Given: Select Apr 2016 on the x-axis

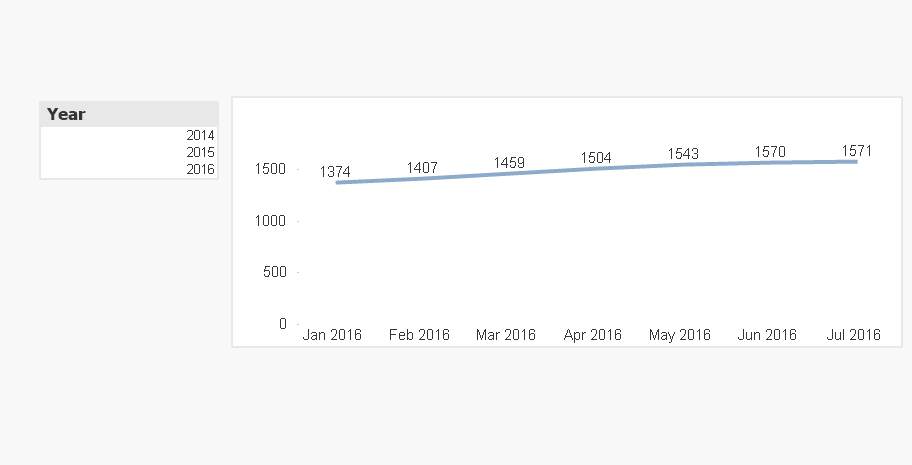Looking at the screenshot, I should (593, 335).
